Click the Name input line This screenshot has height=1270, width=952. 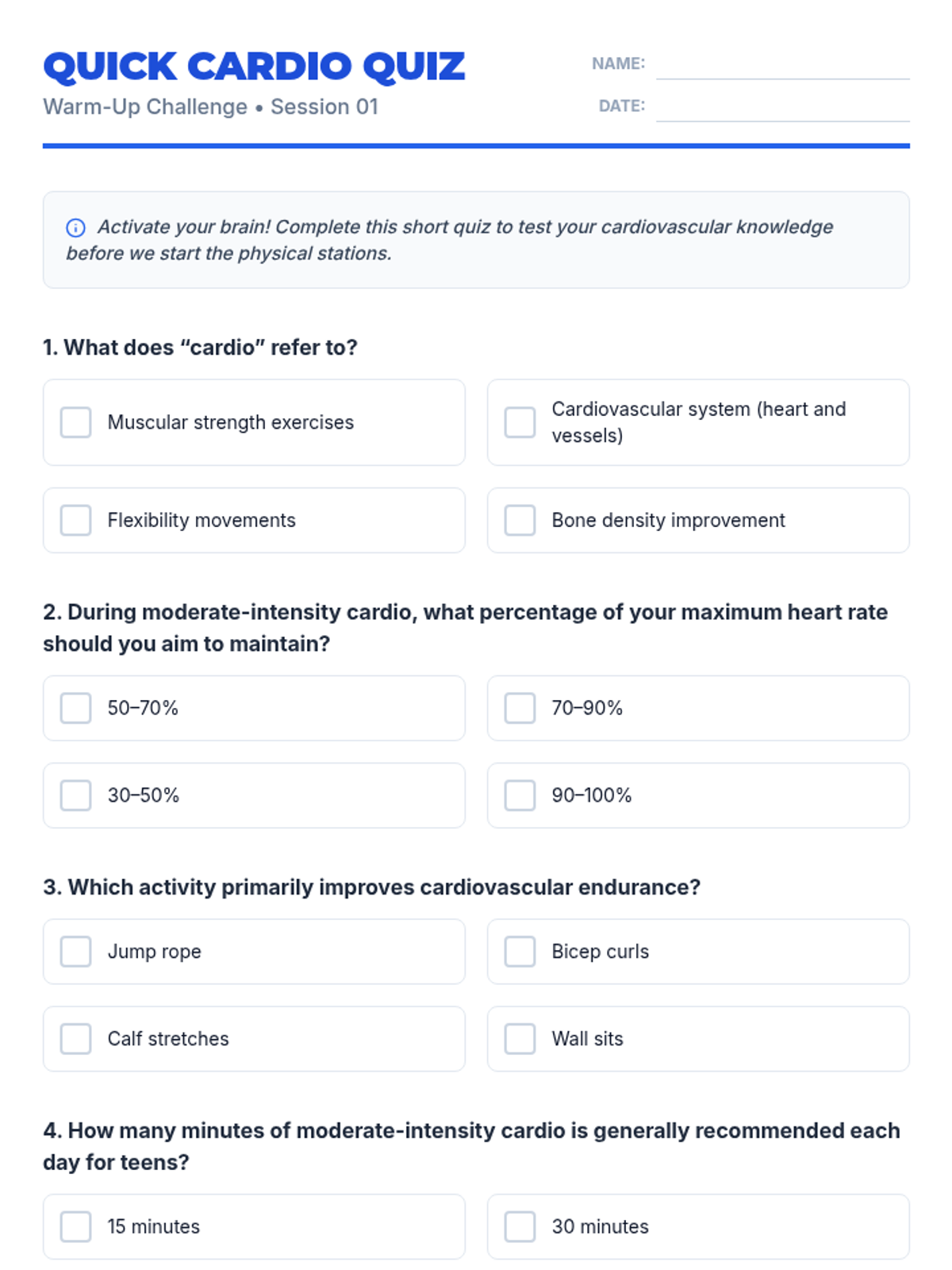[782, 67]
